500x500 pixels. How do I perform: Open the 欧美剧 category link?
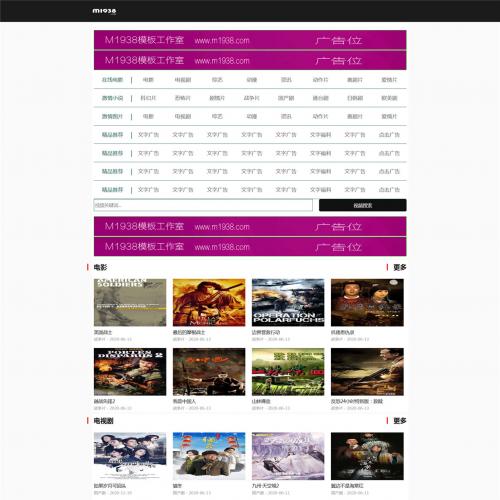[x=389, y=98]
